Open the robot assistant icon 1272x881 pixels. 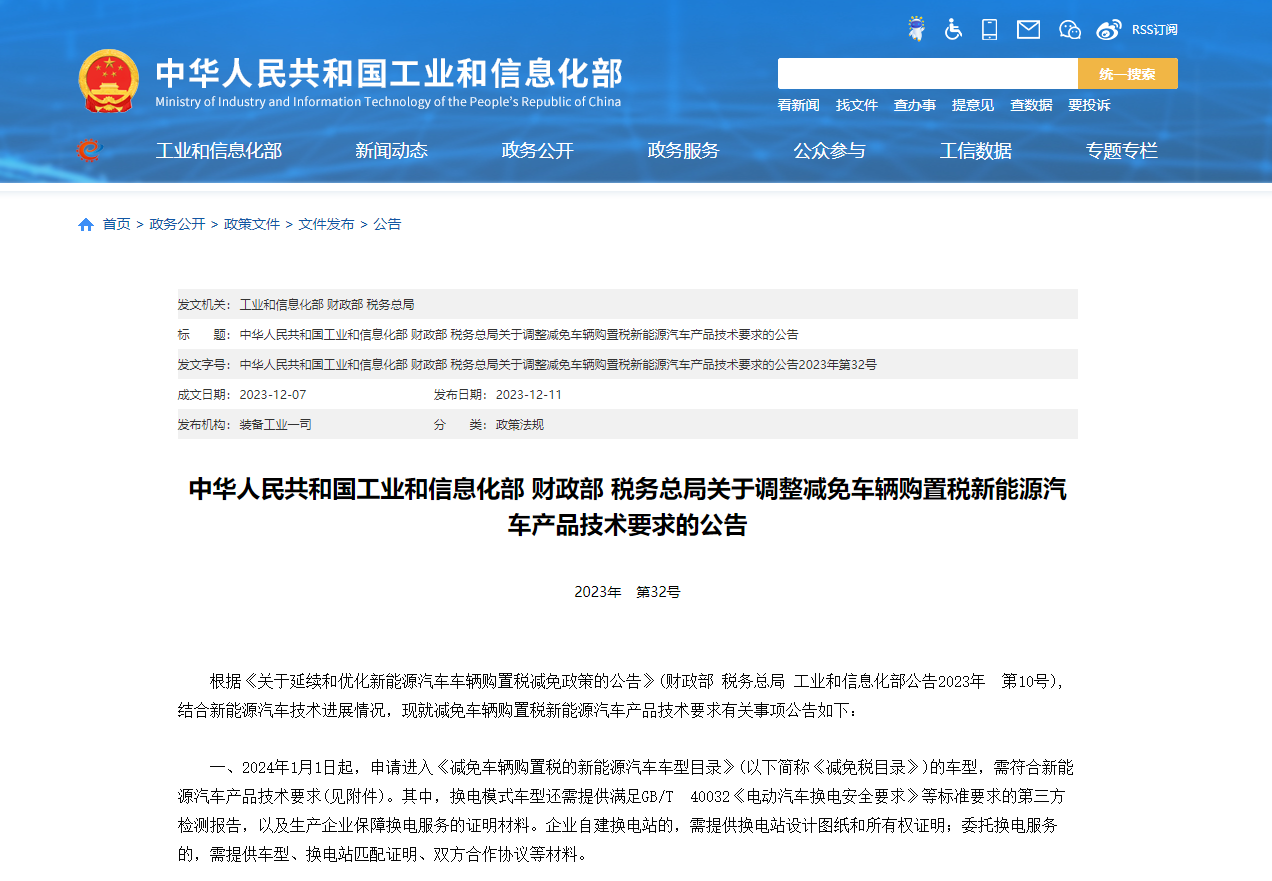tap(916, 29)
